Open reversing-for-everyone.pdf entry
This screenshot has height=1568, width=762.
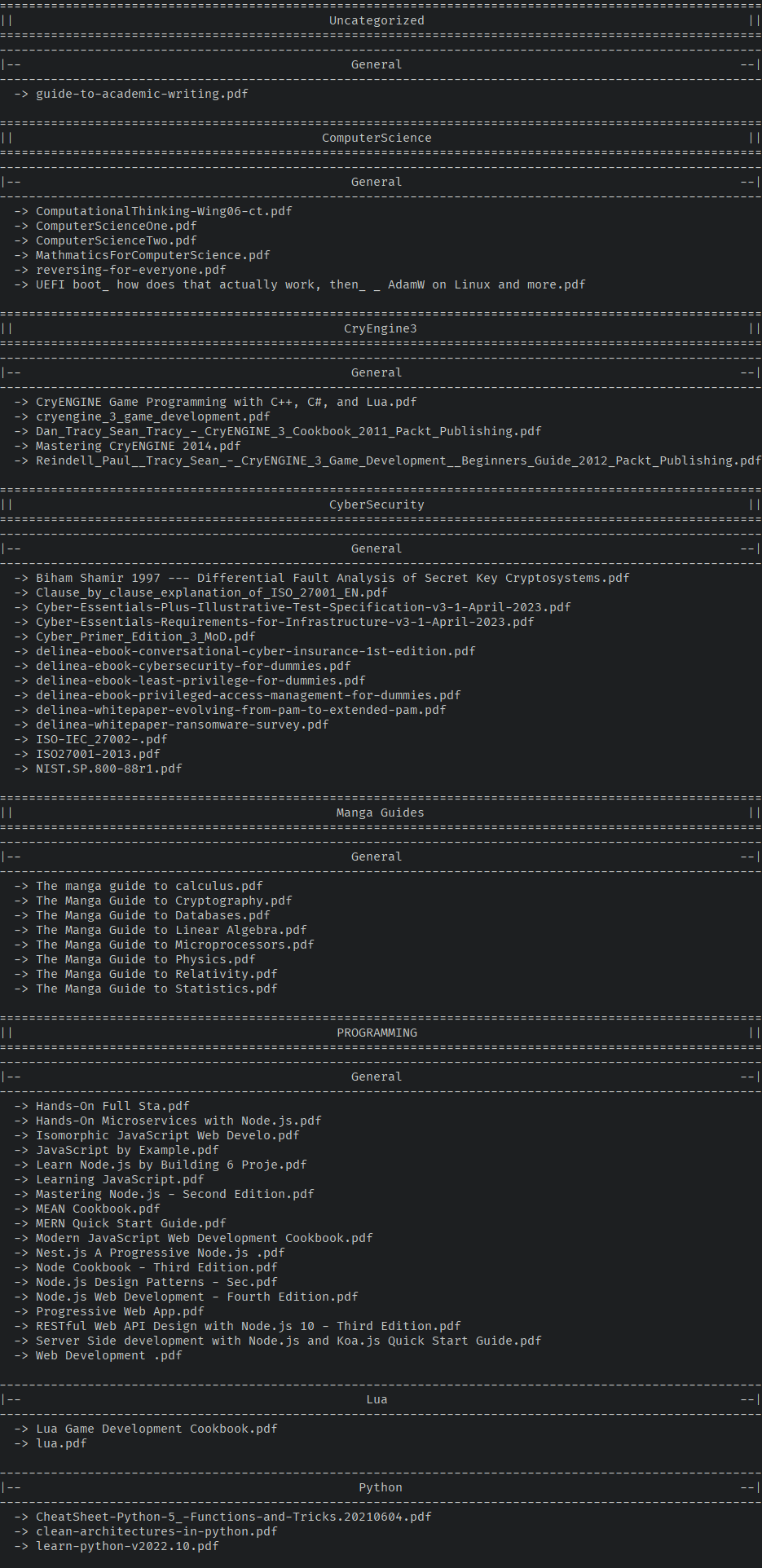tap(131, 270)
